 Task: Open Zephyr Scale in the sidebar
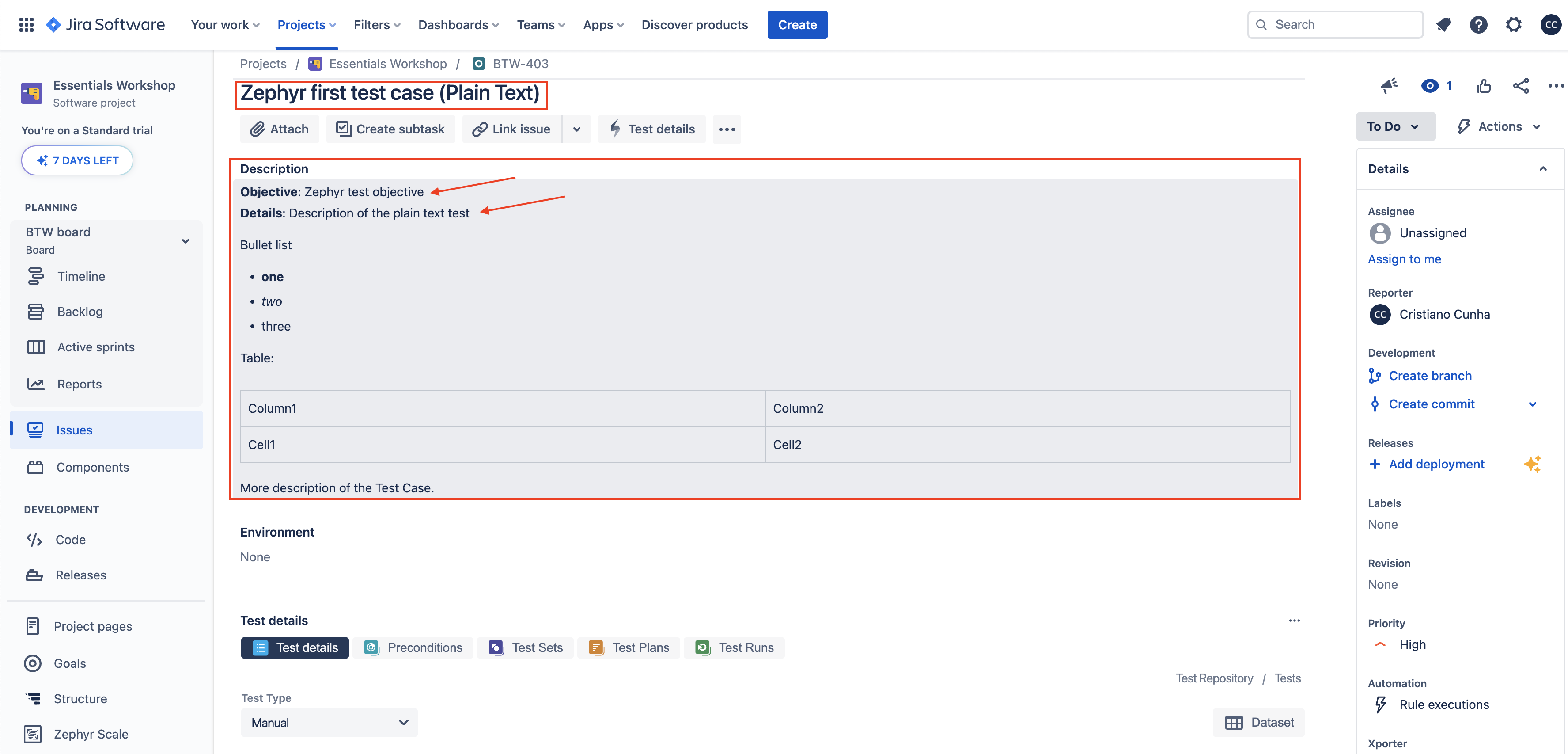click(91, 734)
